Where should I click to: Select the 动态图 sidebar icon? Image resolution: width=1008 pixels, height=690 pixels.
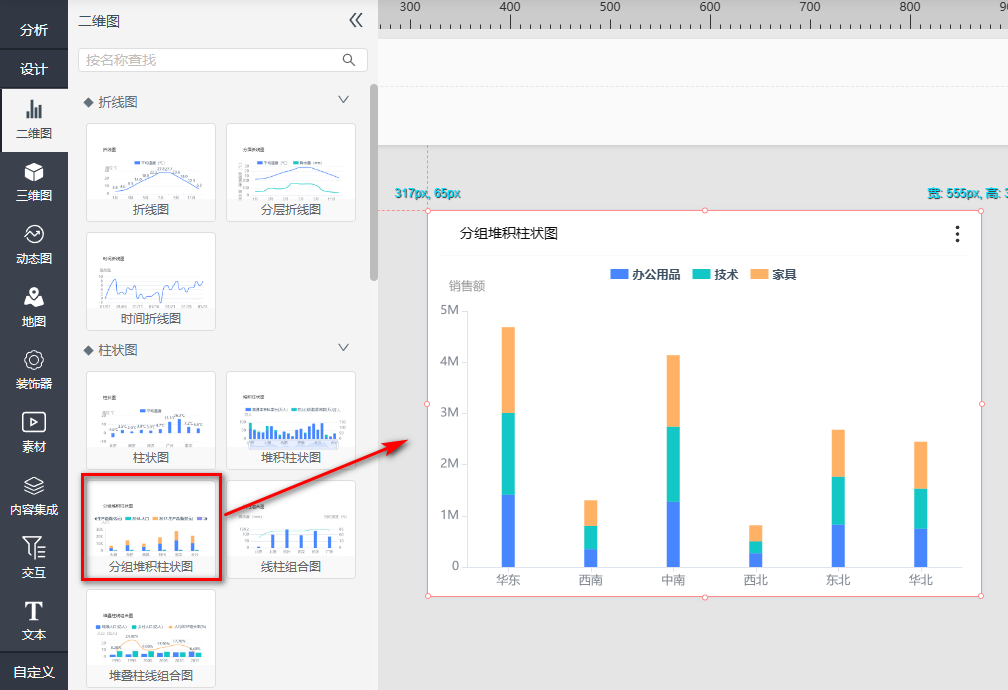click(34, 245)
